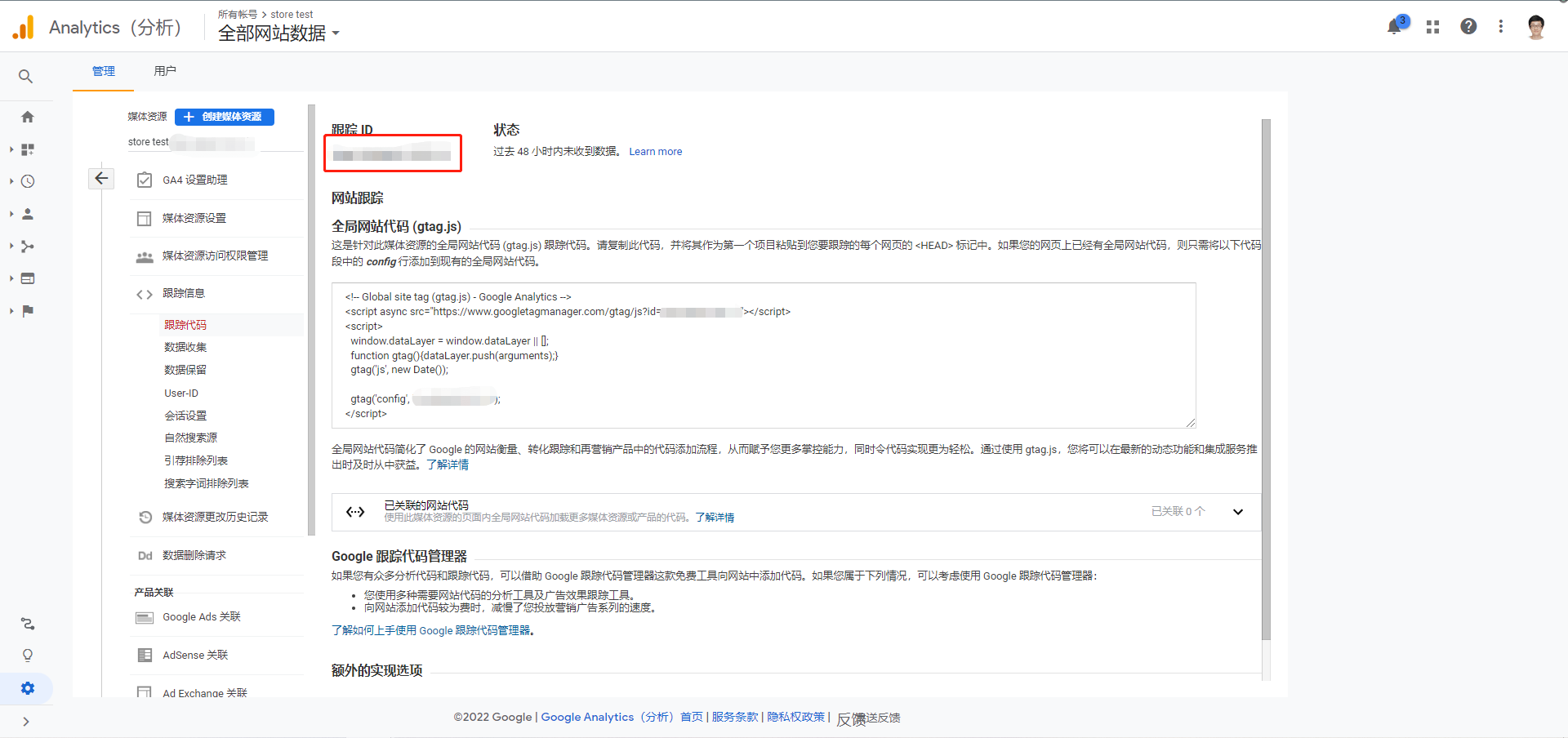Open the 全部网站数据 view selector dropdown

coord(278,33)
